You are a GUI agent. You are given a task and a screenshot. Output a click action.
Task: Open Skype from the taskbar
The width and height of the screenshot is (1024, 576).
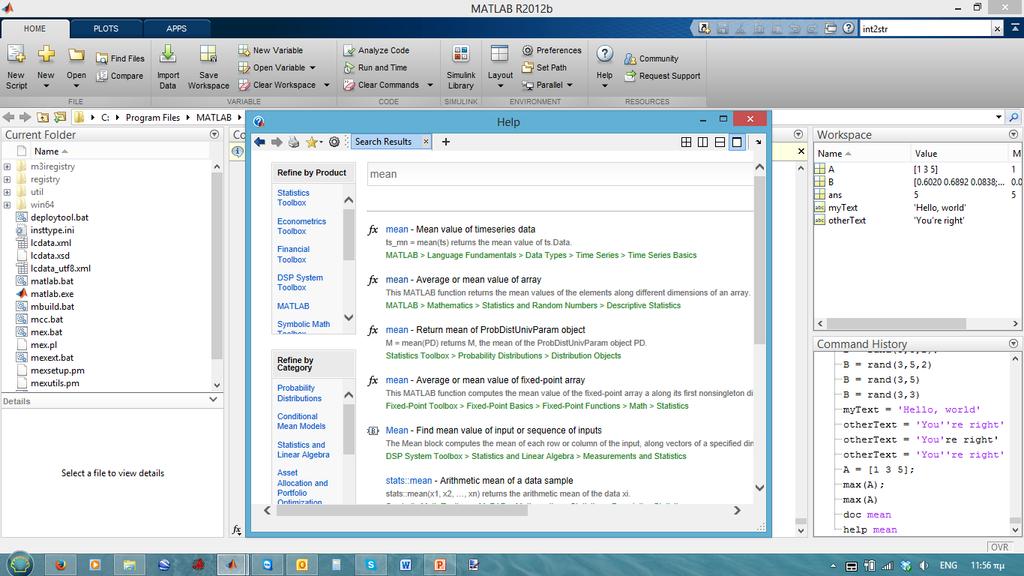click(x=371, y=565)
